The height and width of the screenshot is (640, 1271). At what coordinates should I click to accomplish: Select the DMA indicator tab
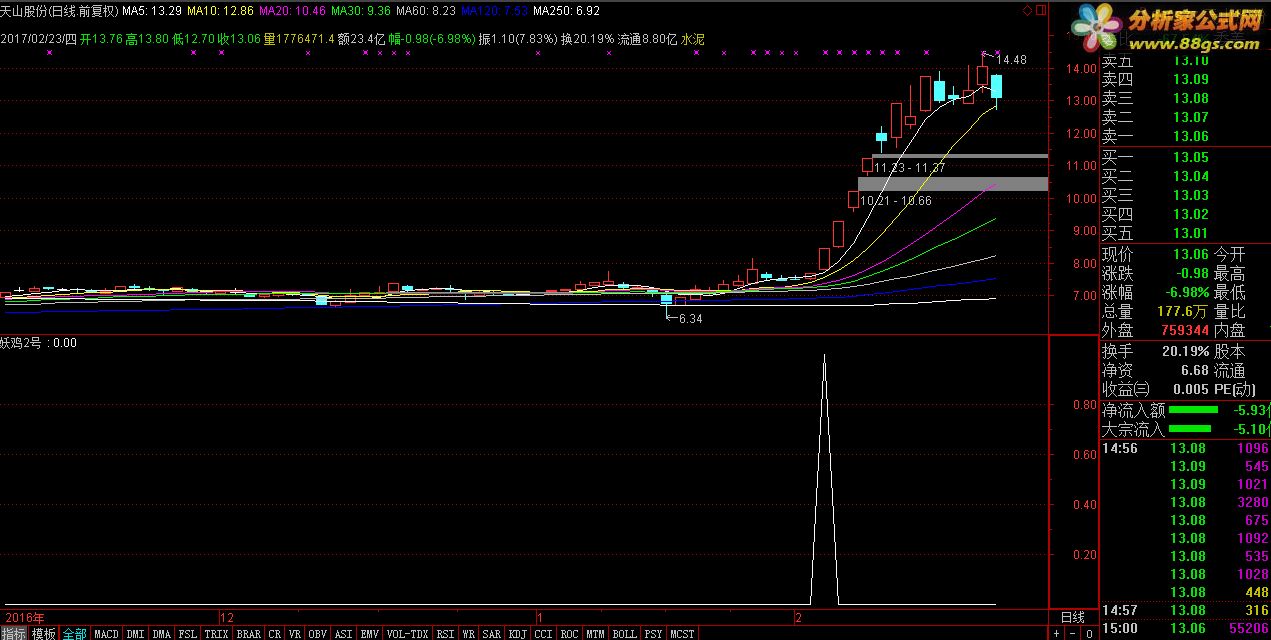162,634
